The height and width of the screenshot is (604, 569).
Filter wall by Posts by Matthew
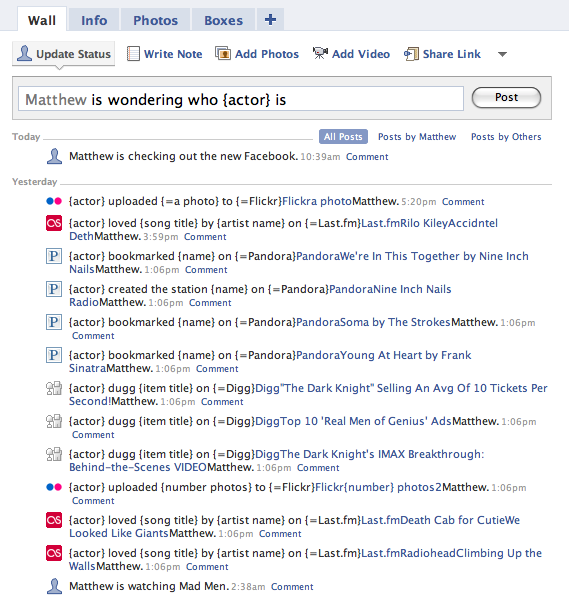(417, 137)
